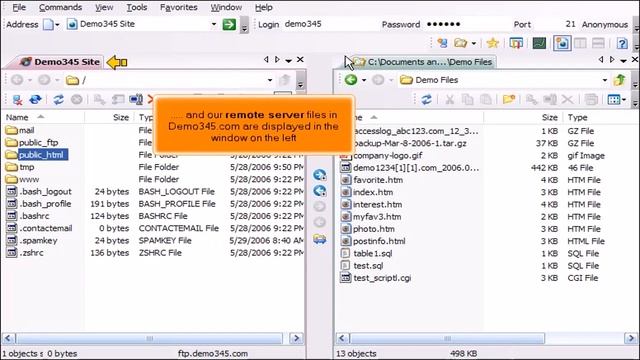Click left scroll arrow in local pane

coord(342,338)
